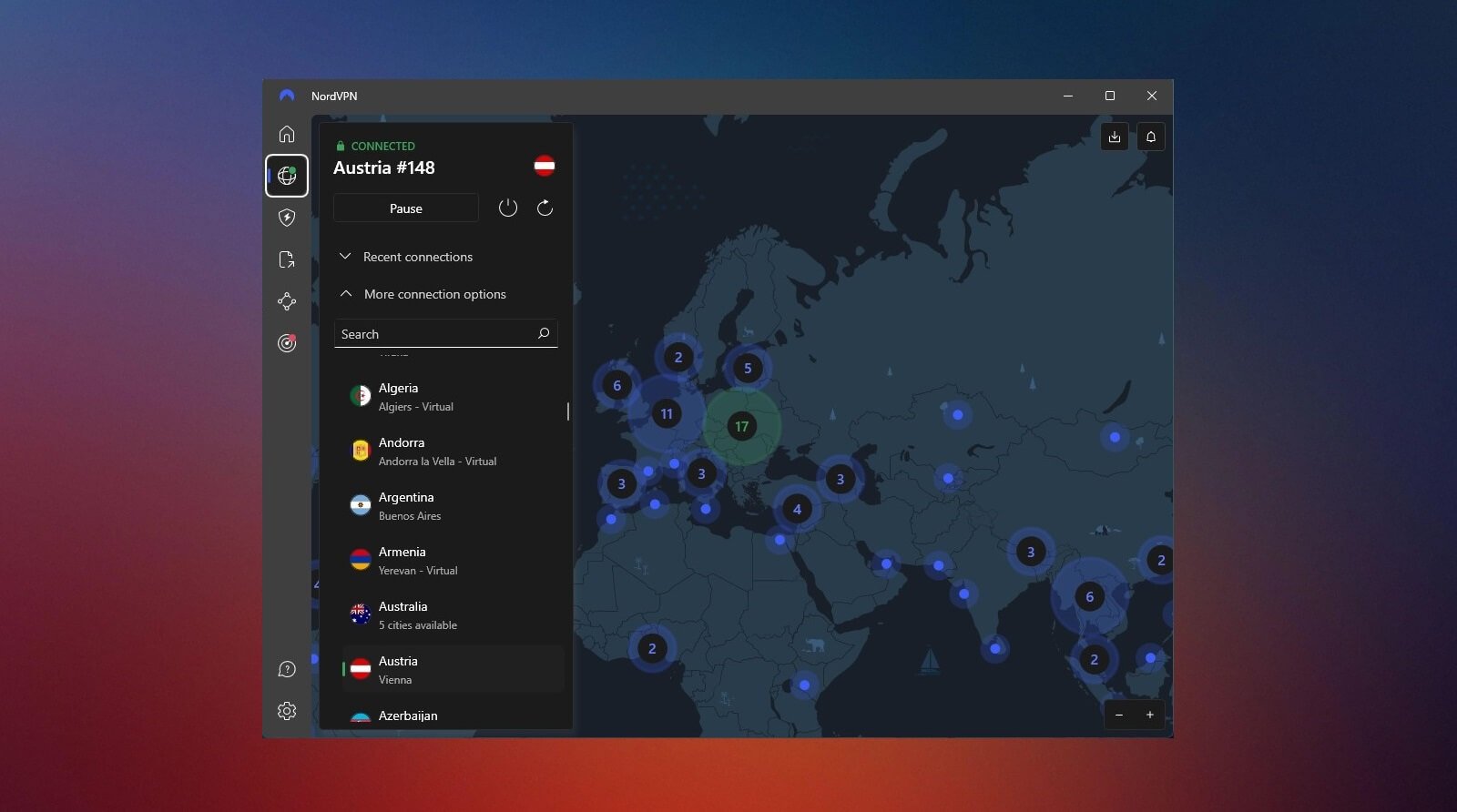
Task: Click the power disconnect icon
Action: pyautogui.click(x=508, y=208)
